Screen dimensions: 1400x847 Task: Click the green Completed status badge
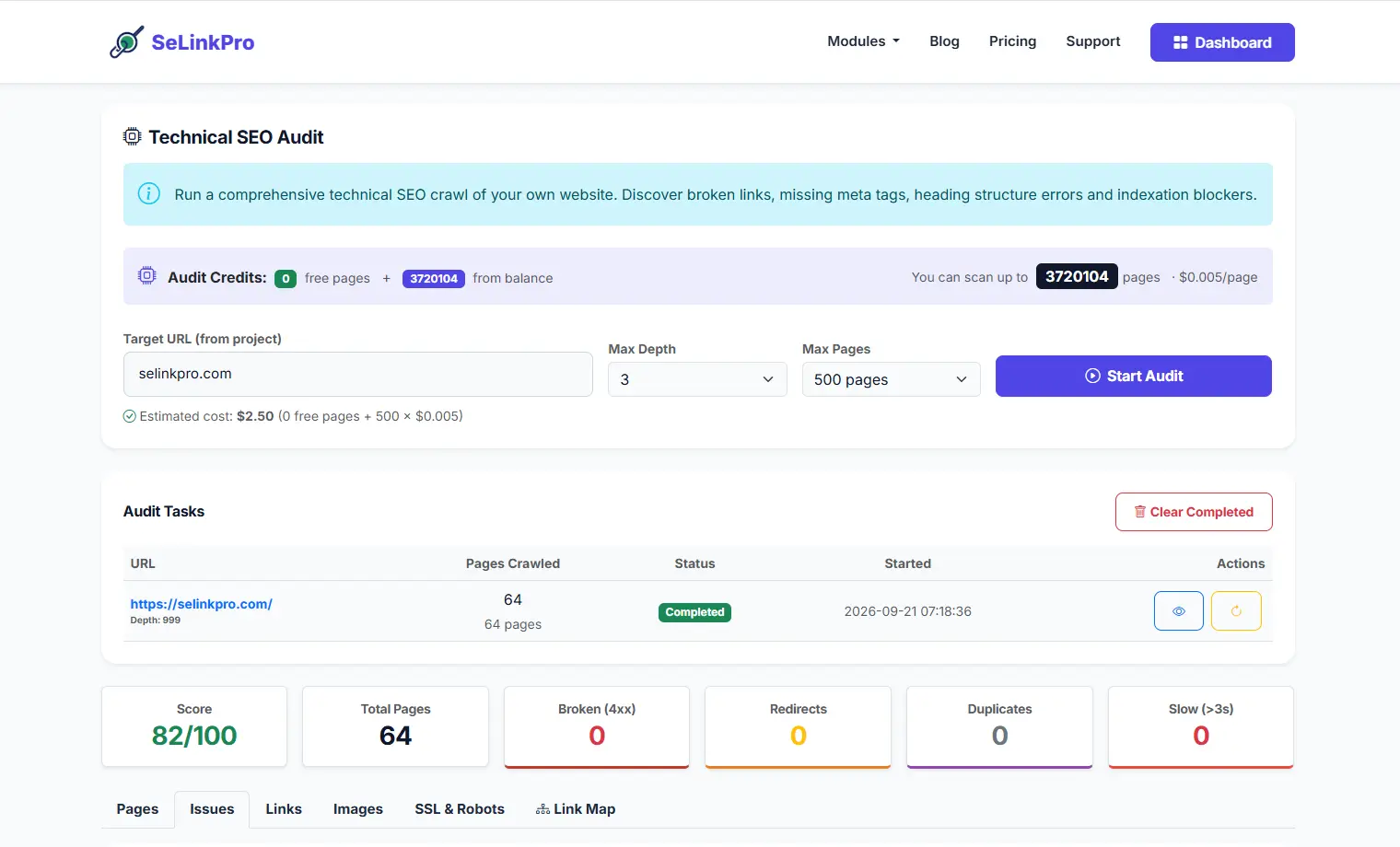[694, 612]
